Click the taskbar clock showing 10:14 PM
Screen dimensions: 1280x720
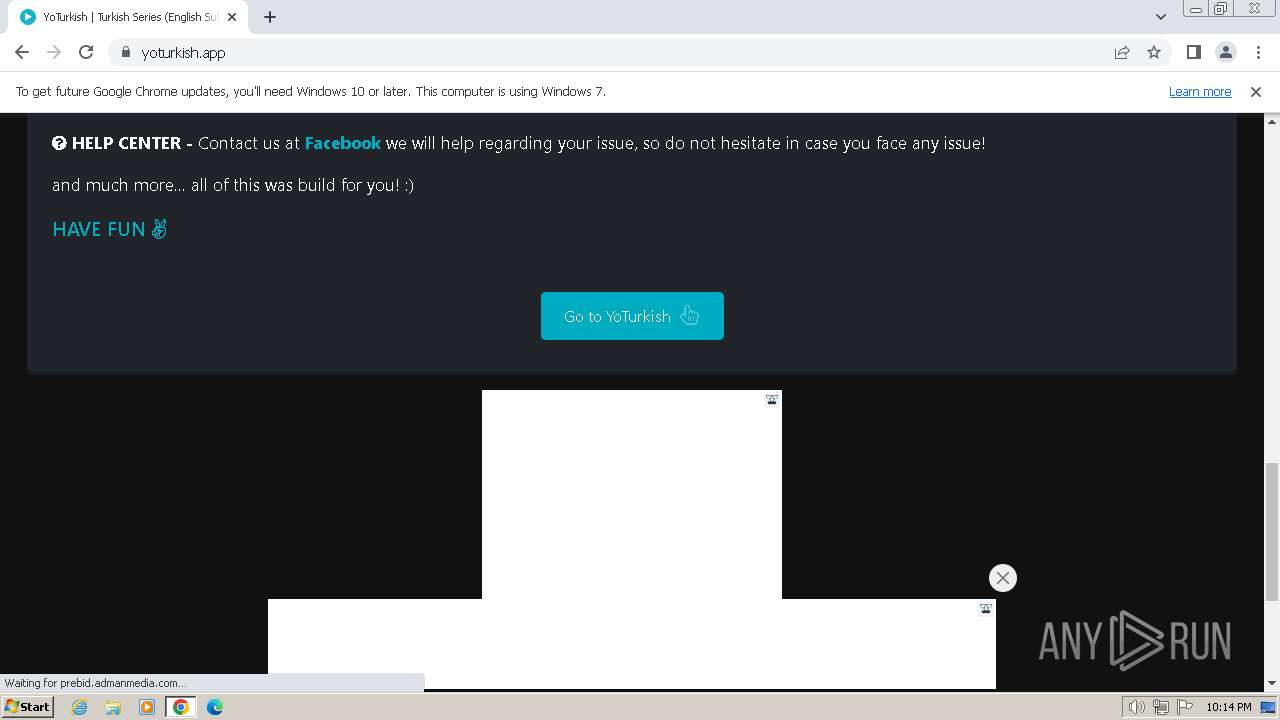pyautogui.click(x=1229, y=707)
